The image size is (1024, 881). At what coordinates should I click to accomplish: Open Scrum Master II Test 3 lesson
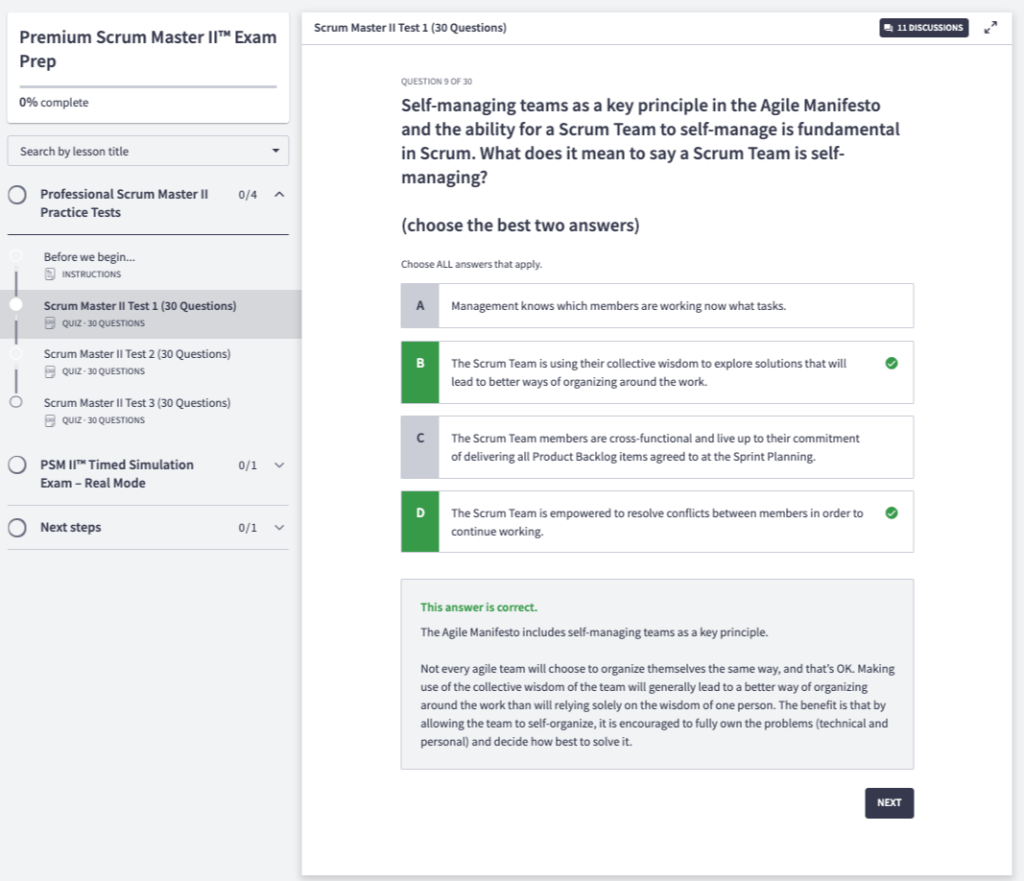tap(137, 403)
